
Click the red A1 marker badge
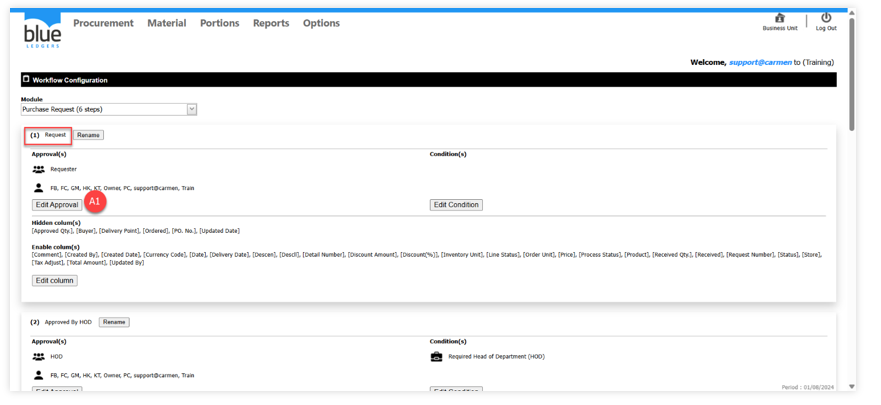95,202
